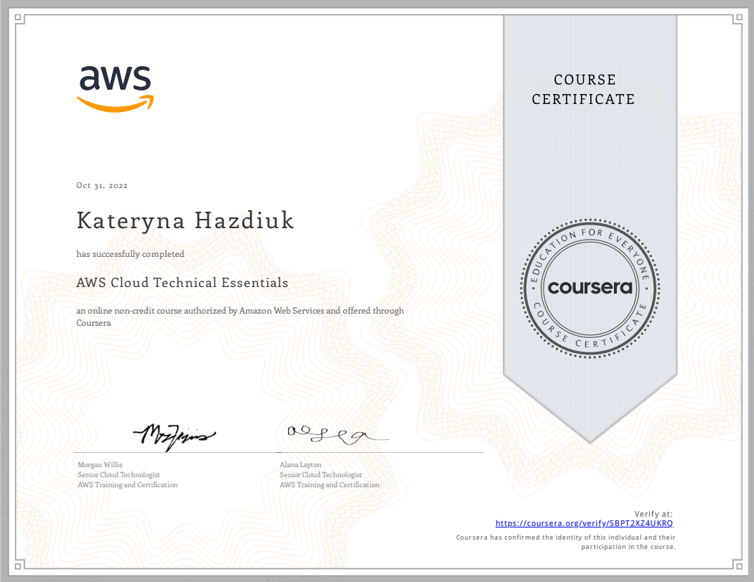Viewport: 754px width, 582px height.
Task: Click the text 'has successfully completed'
Action: click(x=130, y=254)
